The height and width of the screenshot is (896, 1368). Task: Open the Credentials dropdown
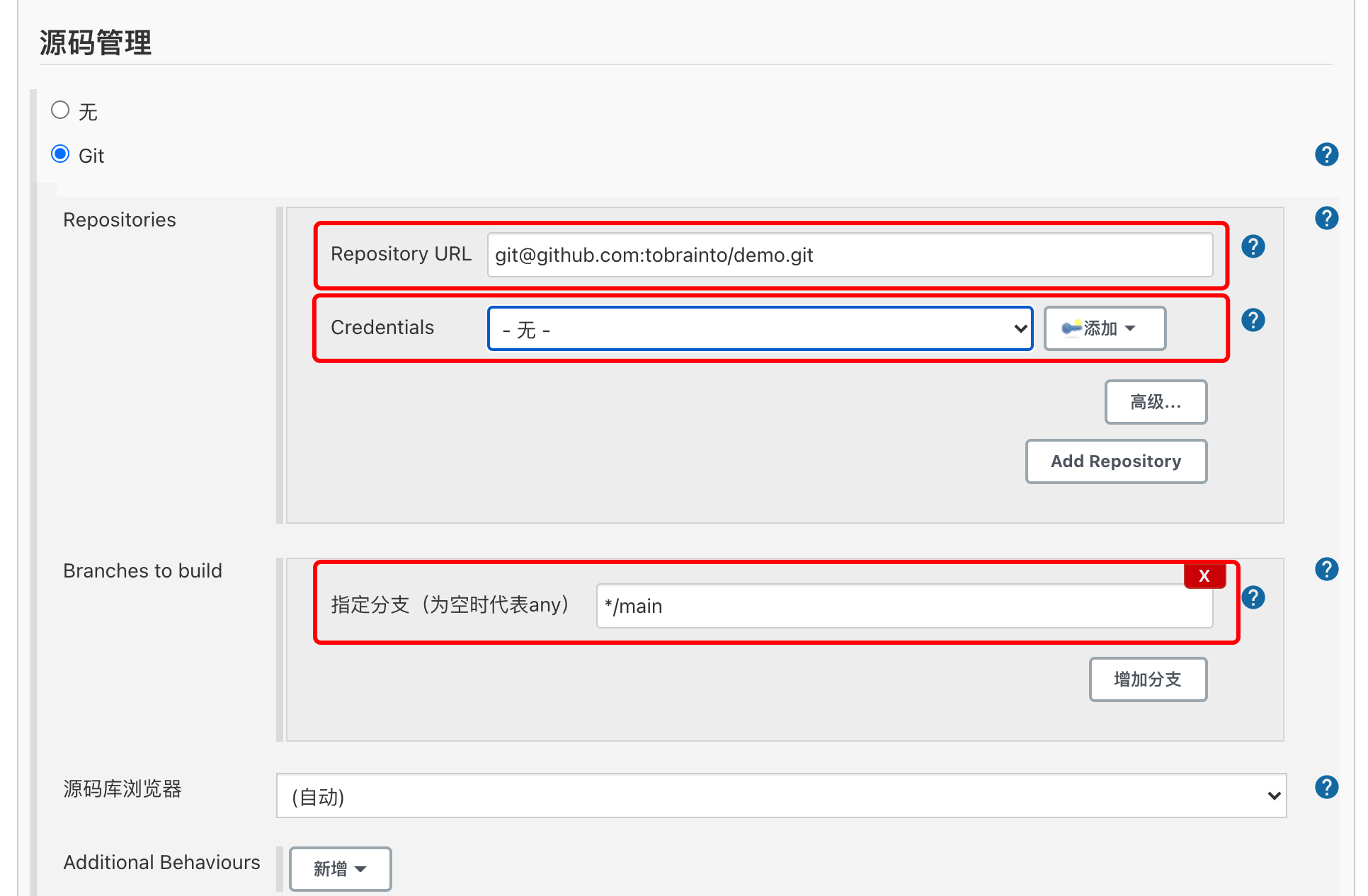click(760, 328)
